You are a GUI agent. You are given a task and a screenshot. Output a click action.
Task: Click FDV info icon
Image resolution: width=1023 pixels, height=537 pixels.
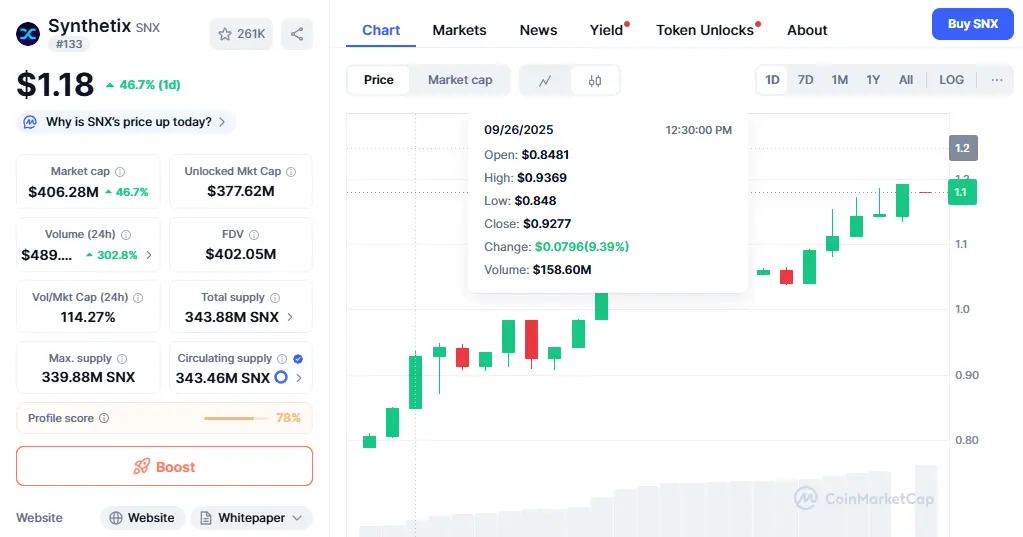click(x=255, y=234)
